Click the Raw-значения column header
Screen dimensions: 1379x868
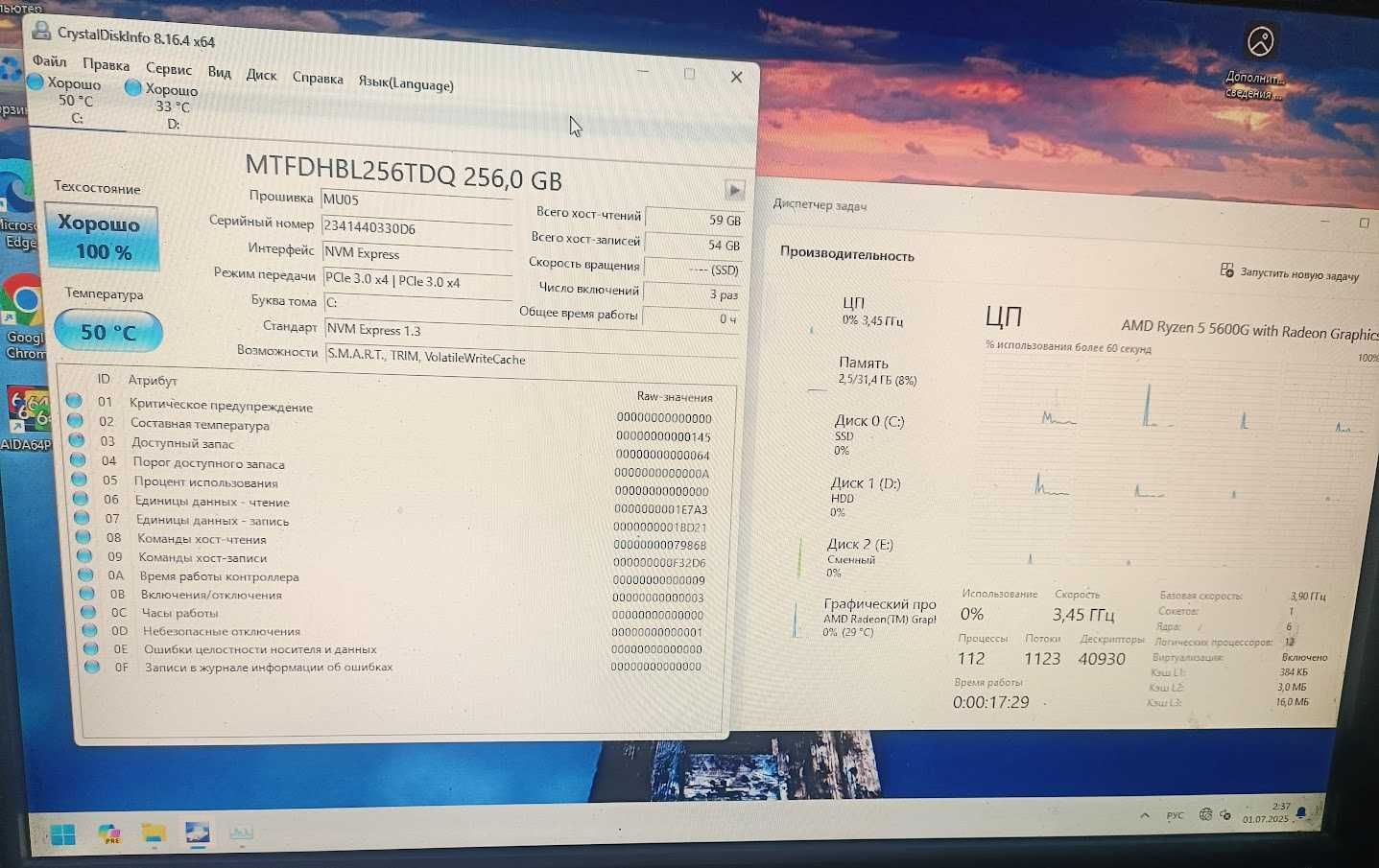click(x=675, y=397)
